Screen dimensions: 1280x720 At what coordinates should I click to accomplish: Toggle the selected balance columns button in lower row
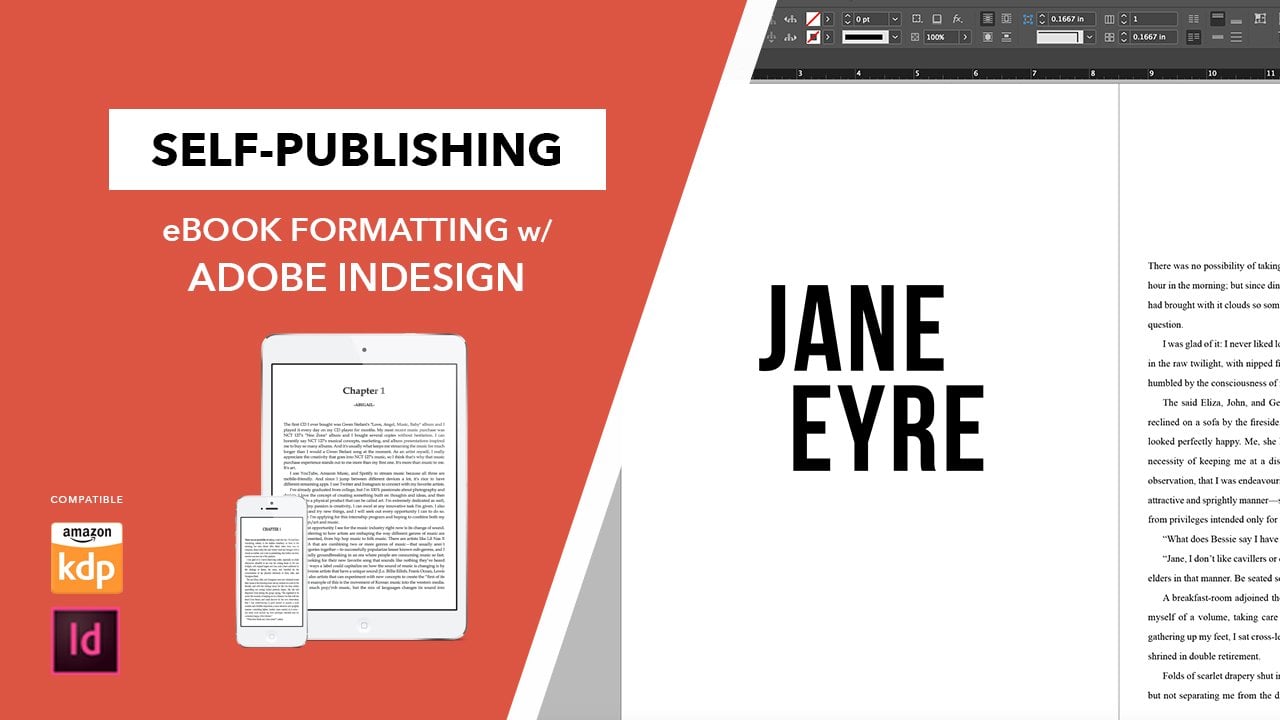[x=1194, y=37]
